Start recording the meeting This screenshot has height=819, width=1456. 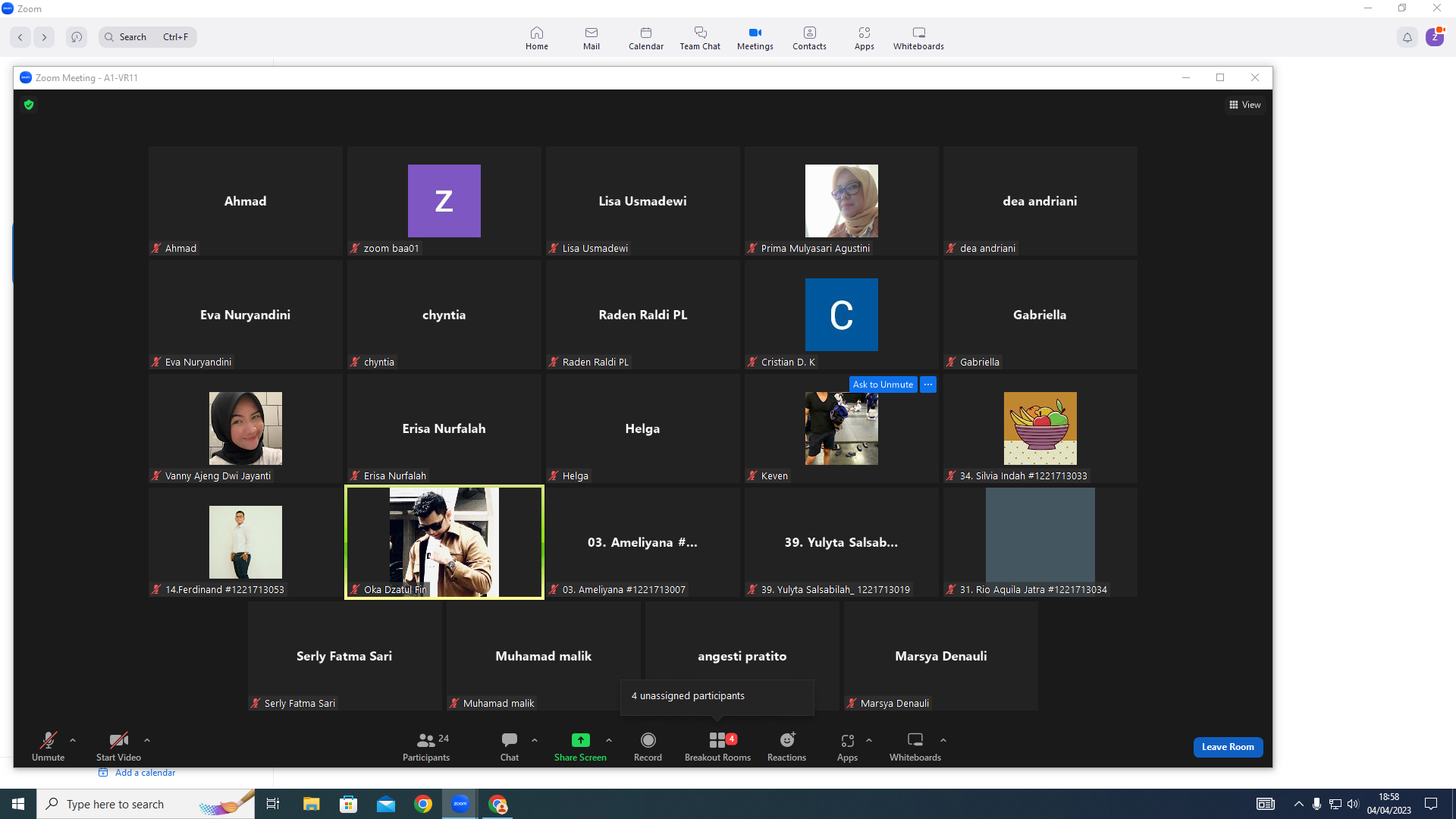click(x=648, y=746)
